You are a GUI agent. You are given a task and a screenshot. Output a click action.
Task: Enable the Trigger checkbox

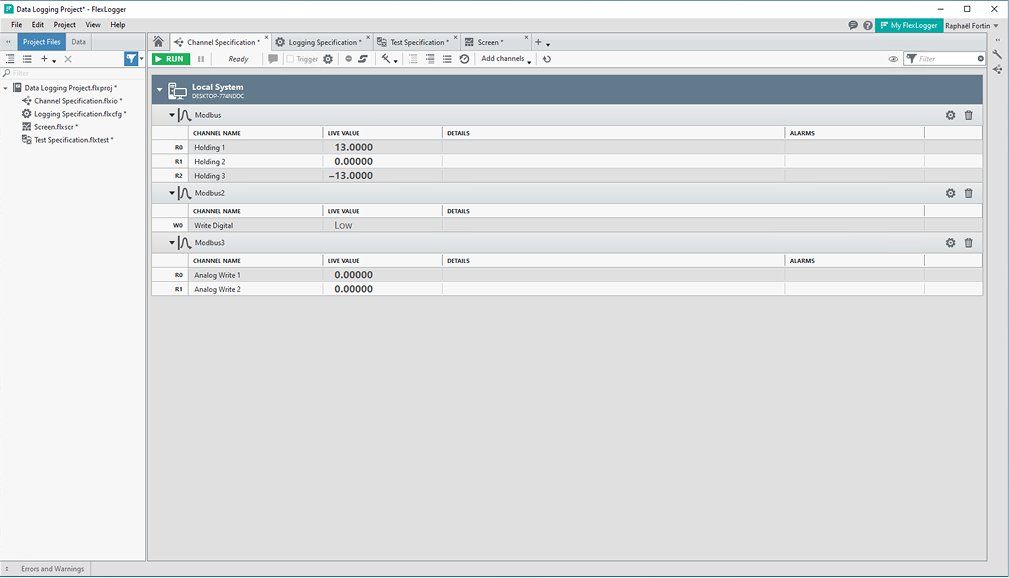click(290, 58)
